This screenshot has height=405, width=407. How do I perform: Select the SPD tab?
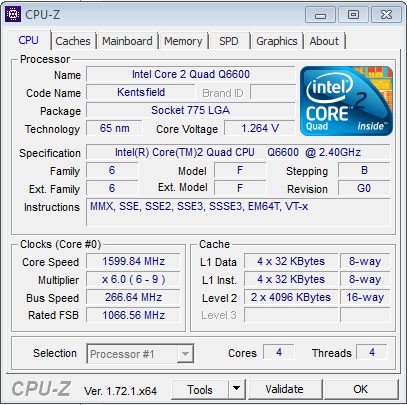click(229, 41)
